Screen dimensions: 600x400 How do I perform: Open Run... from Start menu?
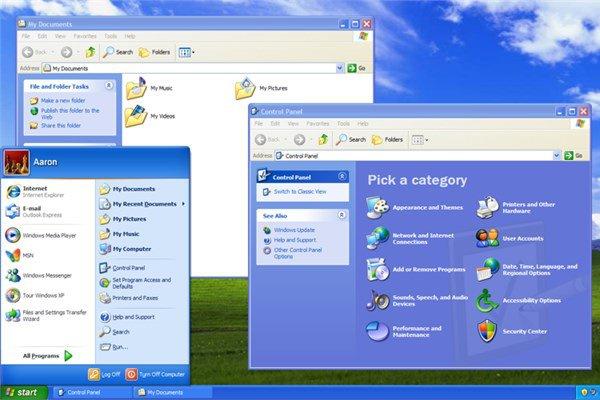(114, 347)
